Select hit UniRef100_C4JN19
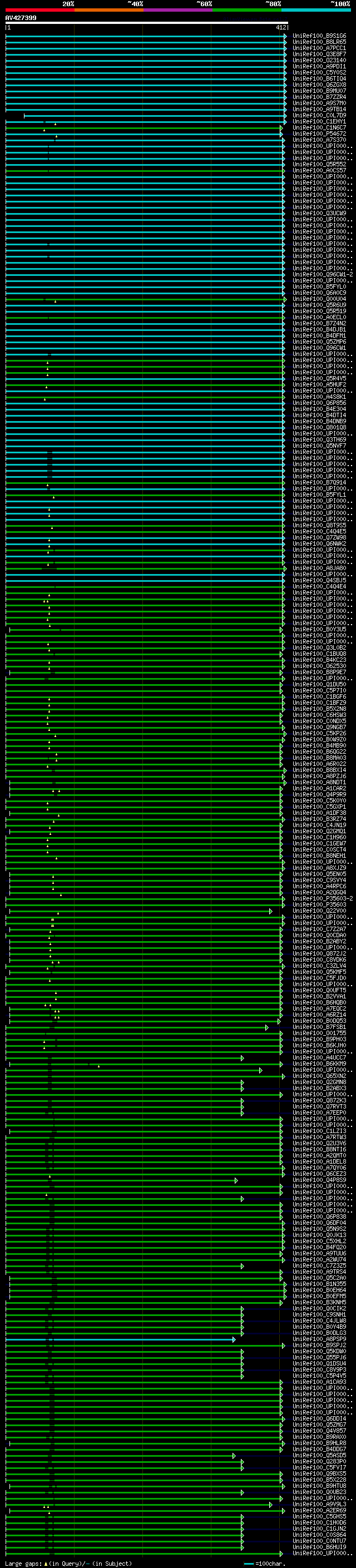356x1568 pixels. (319, 825)
